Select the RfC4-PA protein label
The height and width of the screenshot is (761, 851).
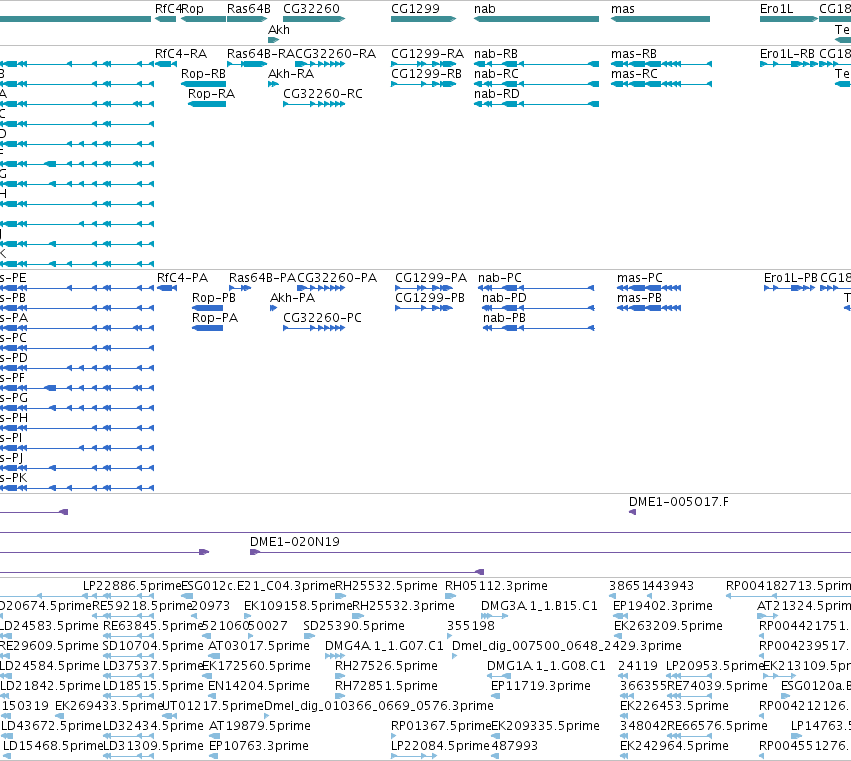182,278
